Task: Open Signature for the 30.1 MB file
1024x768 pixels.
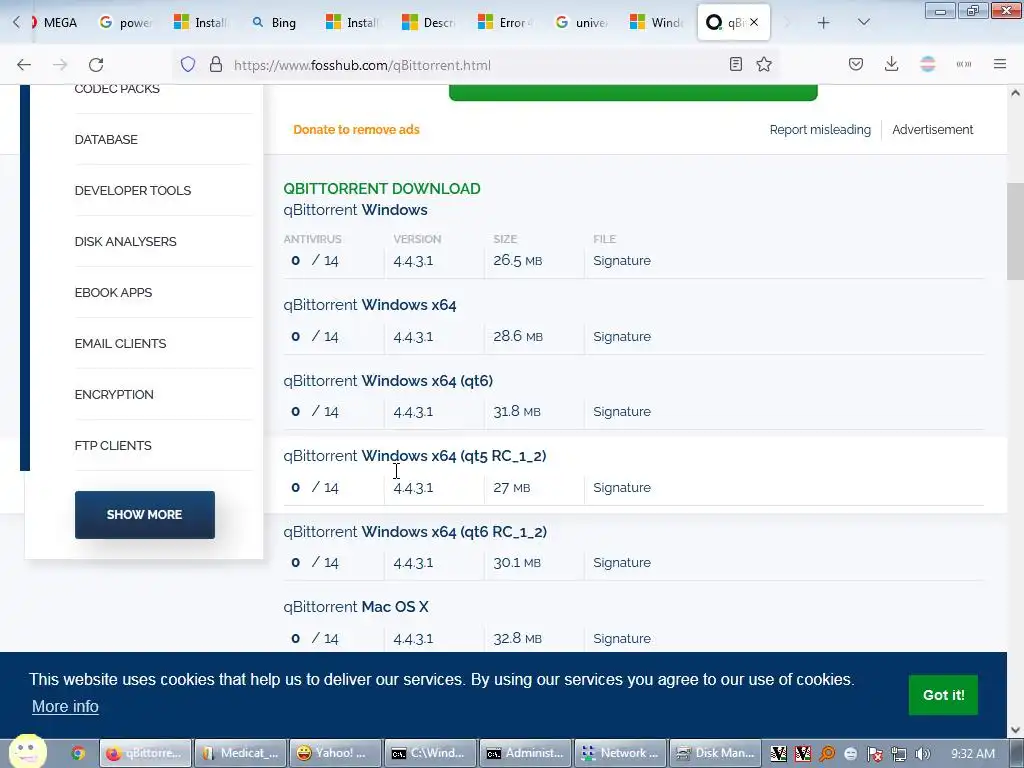Action: coord(622,562)
